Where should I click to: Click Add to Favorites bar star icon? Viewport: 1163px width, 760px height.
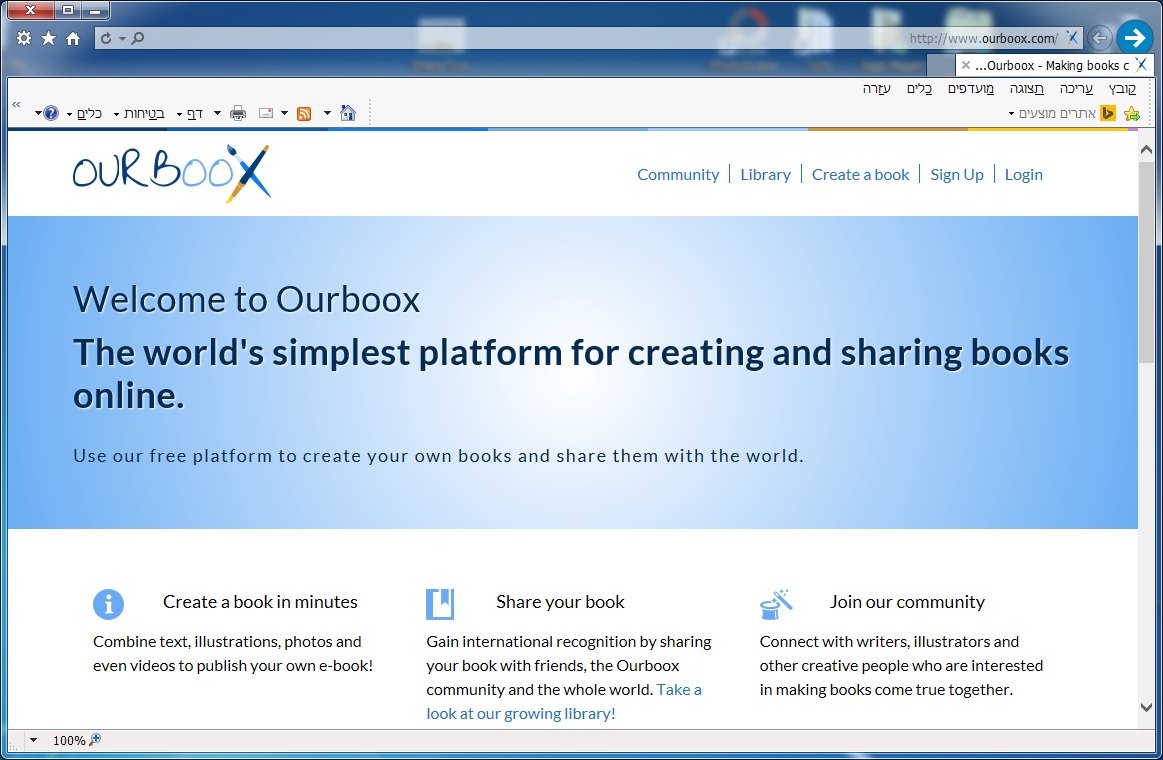pos(1132,113)
